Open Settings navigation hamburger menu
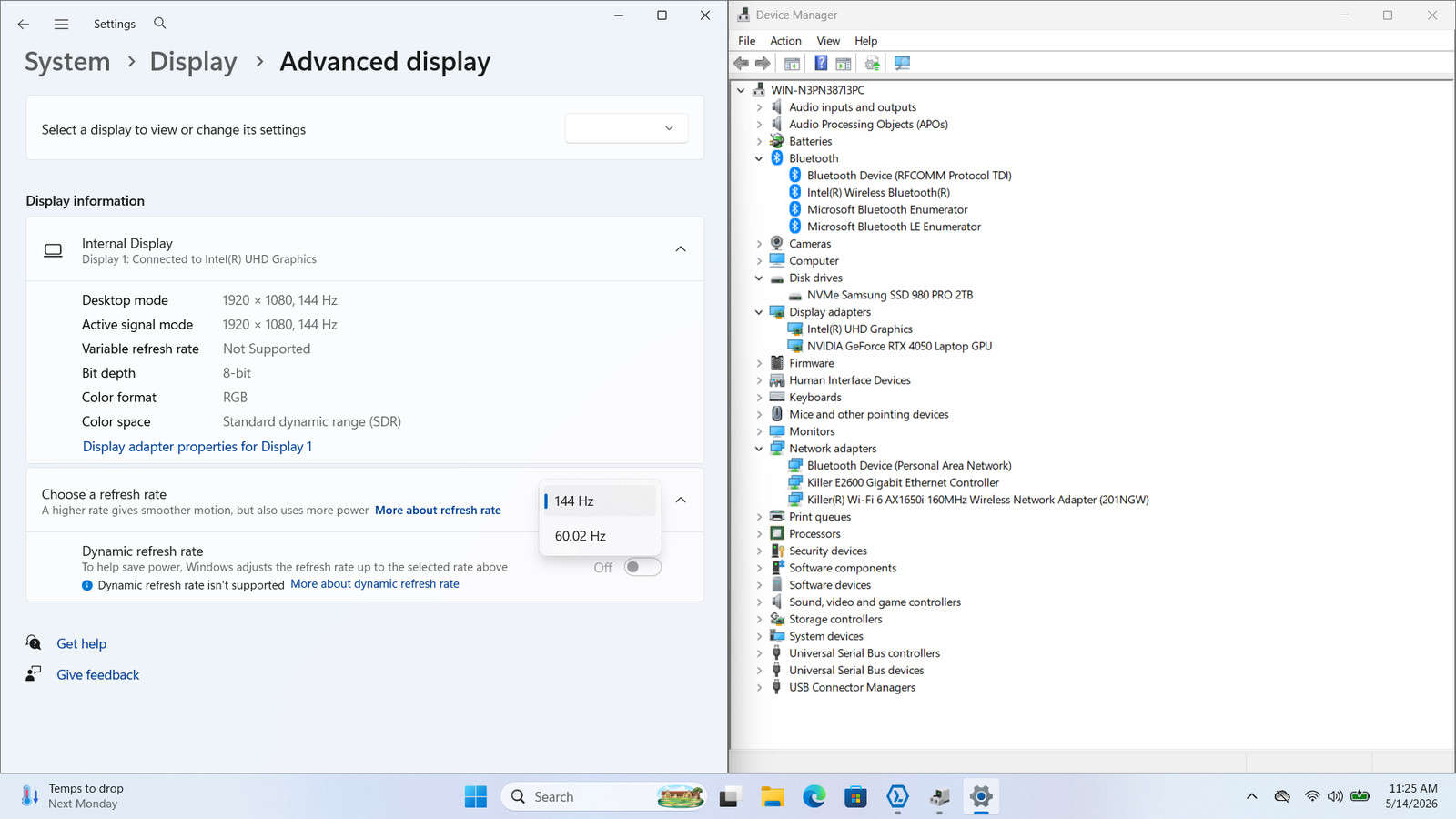The image size is (1456, 819). point(61,25)
